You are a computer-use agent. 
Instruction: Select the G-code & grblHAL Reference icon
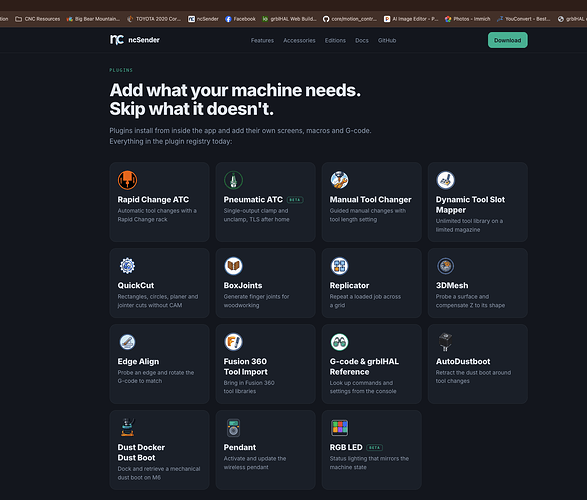340,342
